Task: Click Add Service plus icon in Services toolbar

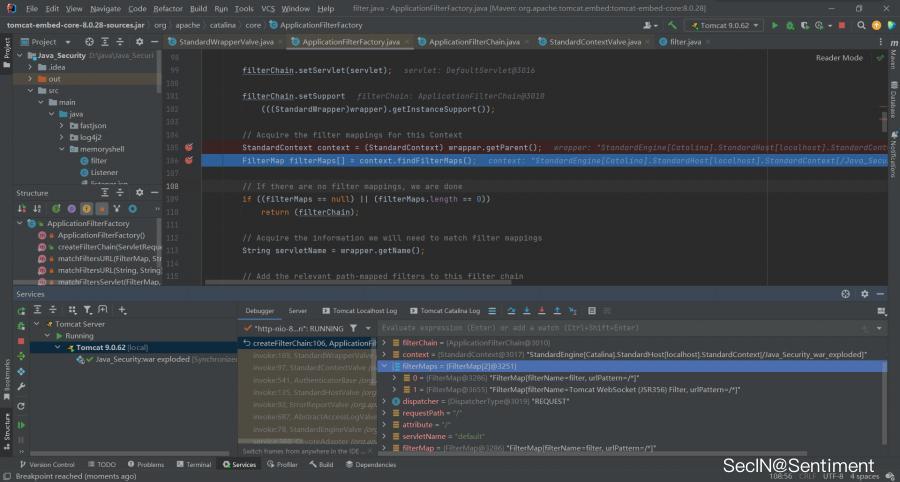Action: pyautogui.click(x=122, y=310)
